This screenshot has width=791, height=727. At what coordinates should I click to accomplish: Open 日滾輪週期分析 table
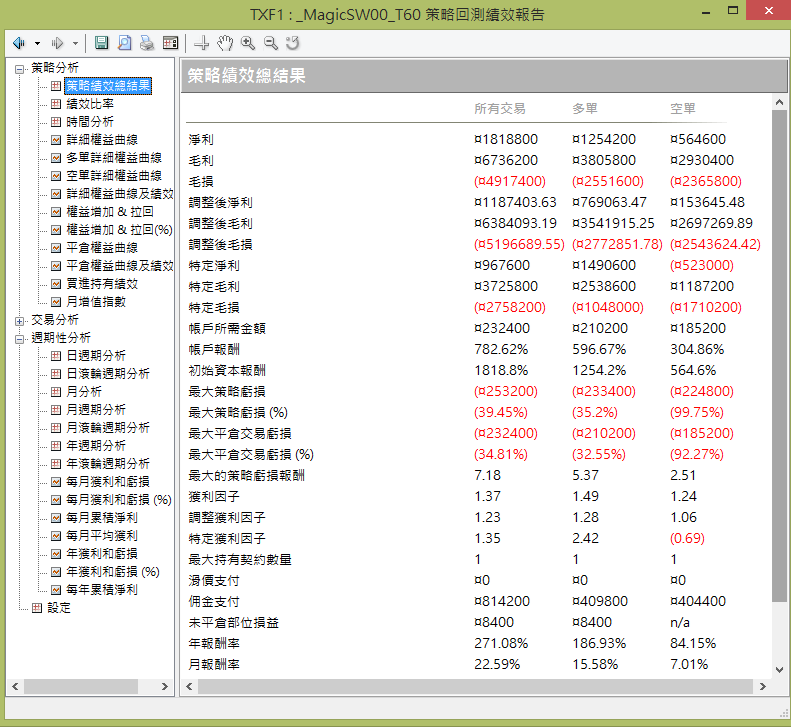click(x=108, y=374)
